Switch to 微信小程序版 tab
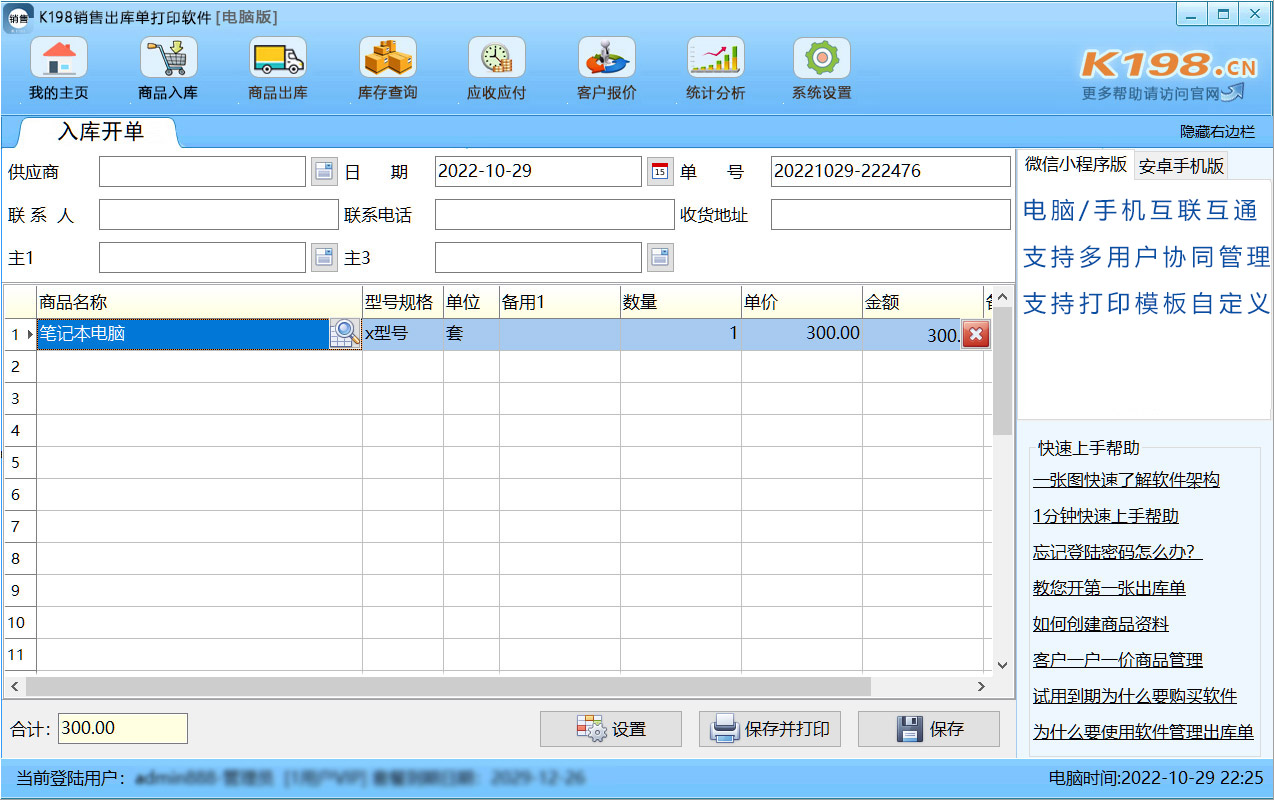Screen dimensions: 1274x800 [1075, 165]
